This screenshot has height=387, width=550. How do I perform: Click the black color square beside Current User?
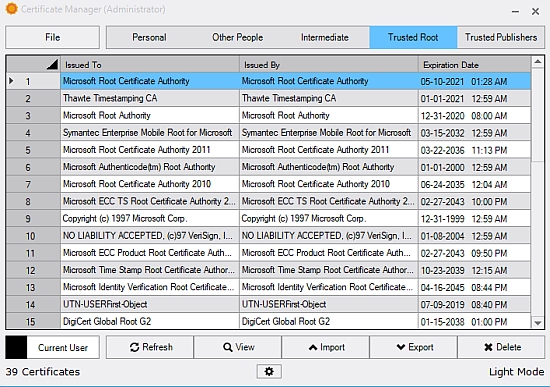16,347
